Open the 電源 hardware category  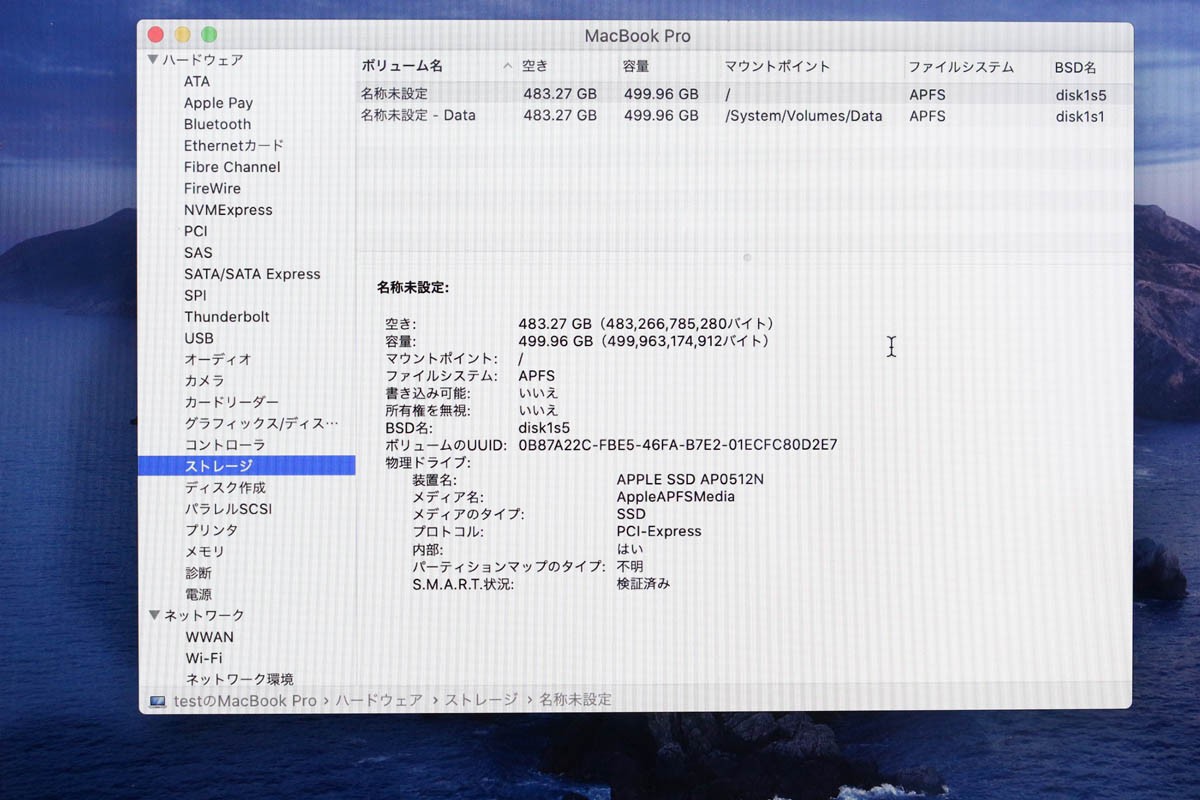[x=198, y=594]
